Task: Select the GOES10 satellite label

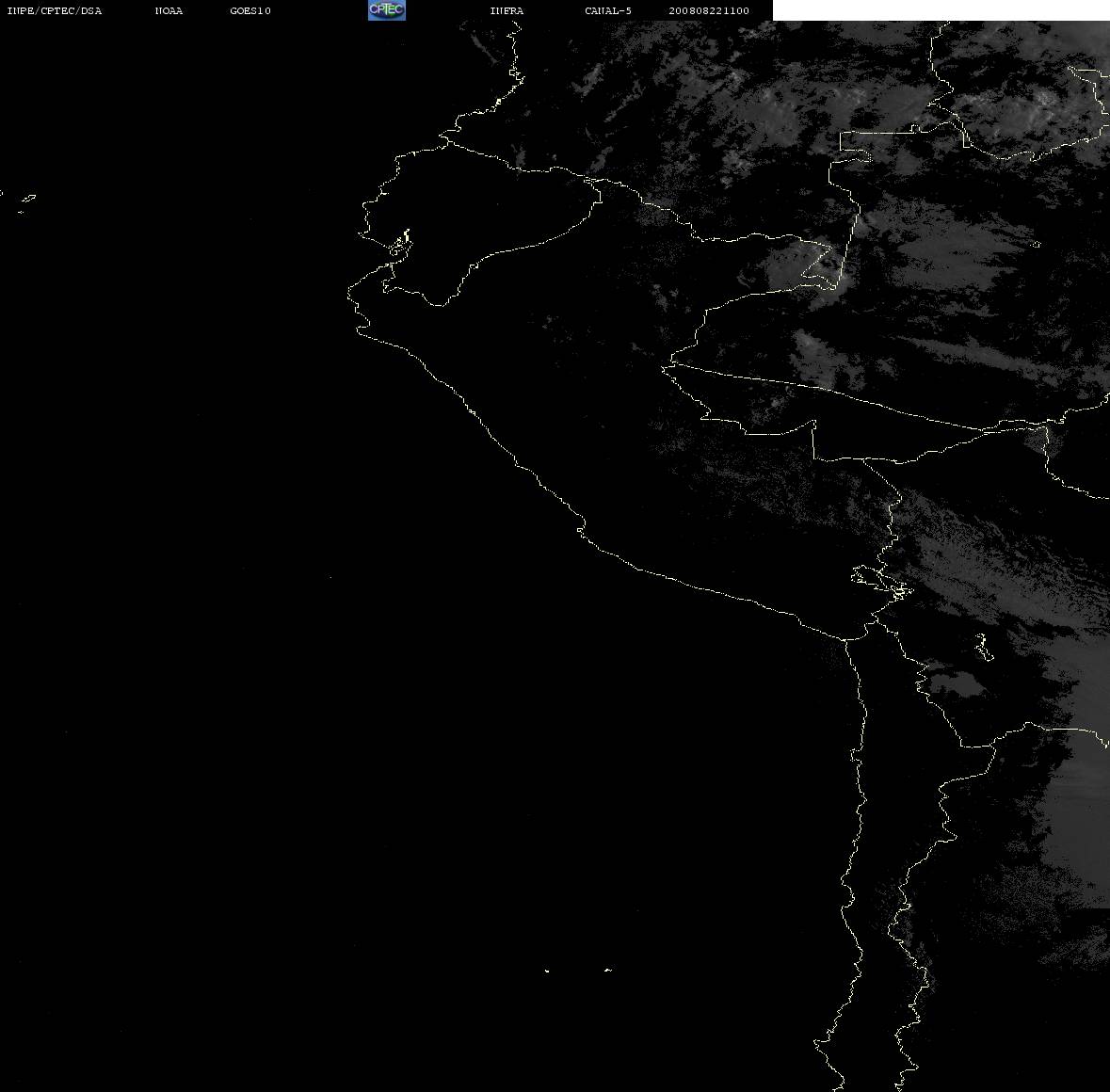Action: [250, 10]
